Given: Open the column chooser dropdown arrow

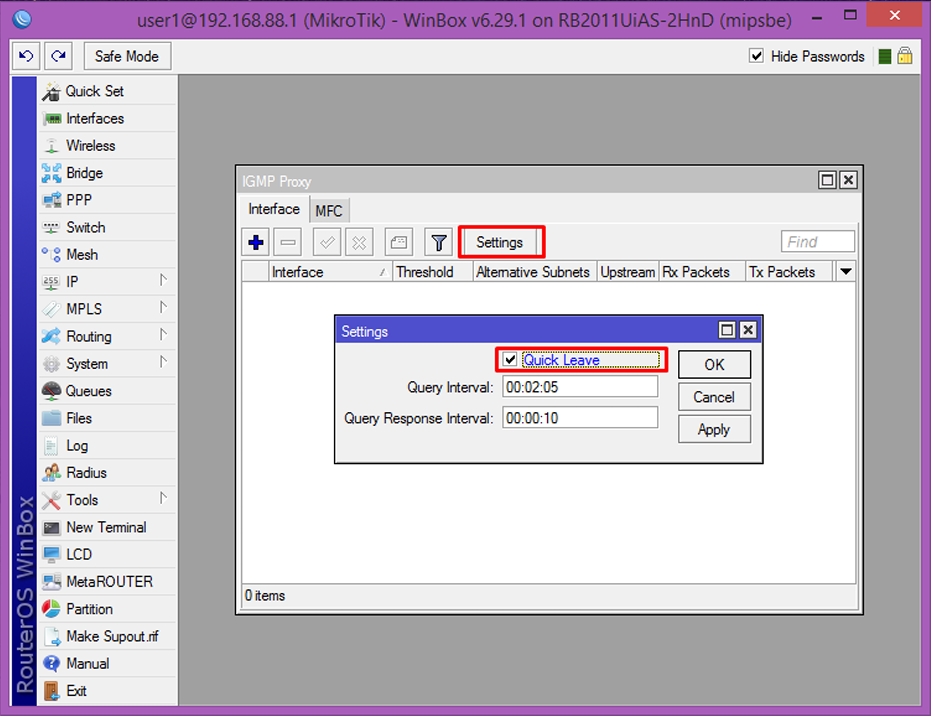Looking at the screenshot, I should (846, 272).
